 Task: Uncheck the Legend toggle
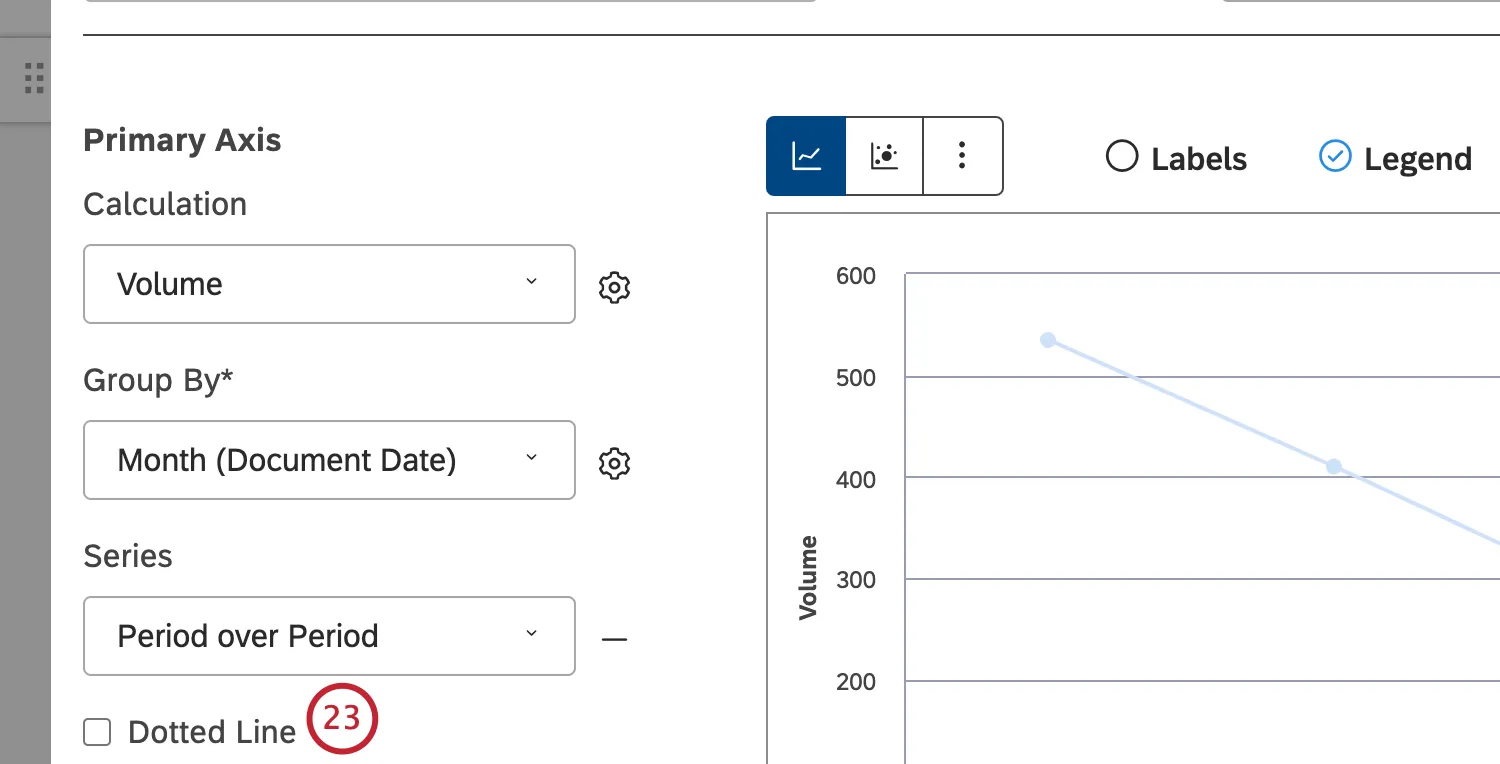[1335, 157]
